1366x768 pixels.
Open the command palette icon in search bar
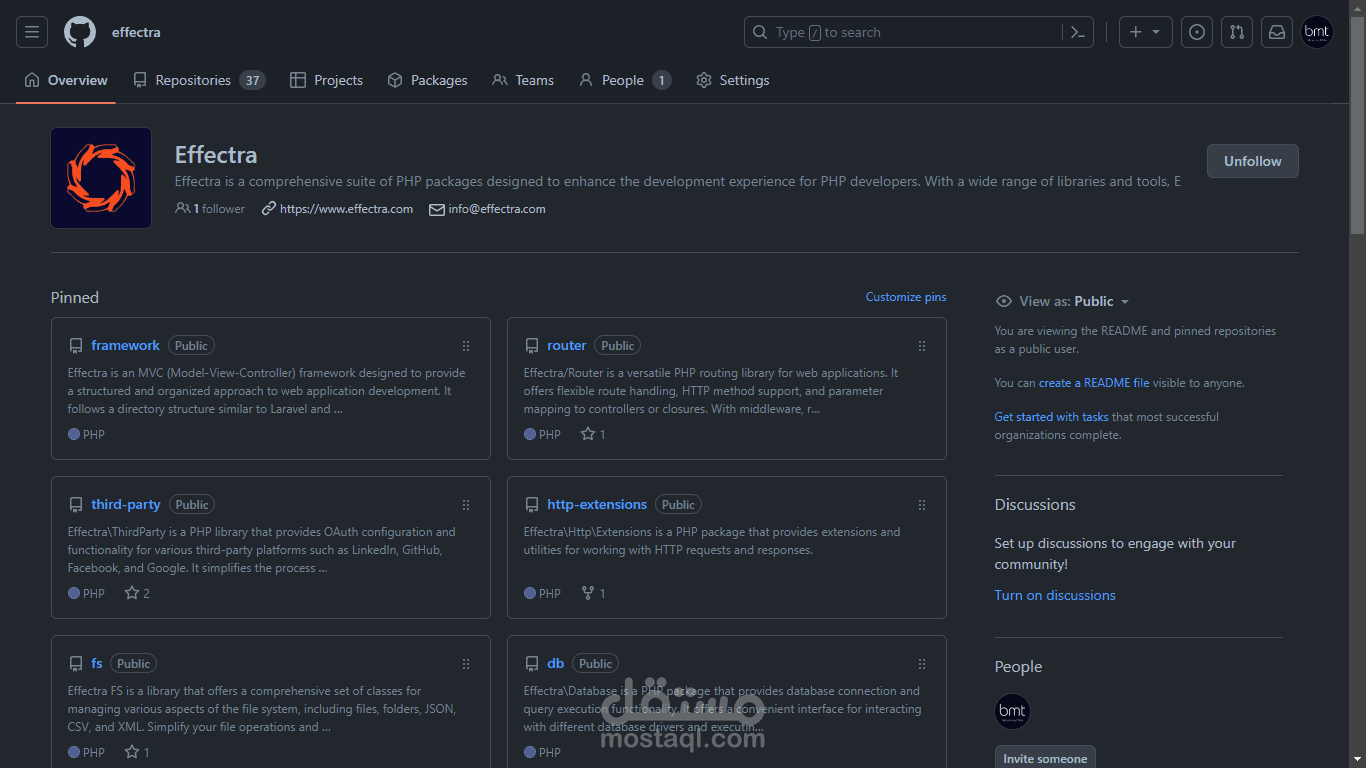1077,32
